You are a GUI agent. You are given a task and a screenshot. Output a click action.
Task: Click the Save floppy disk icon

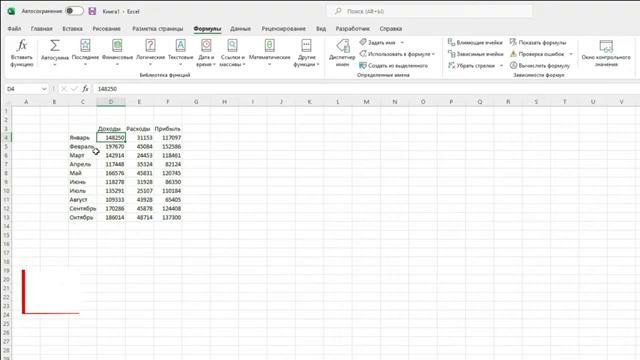click(92, 11)
